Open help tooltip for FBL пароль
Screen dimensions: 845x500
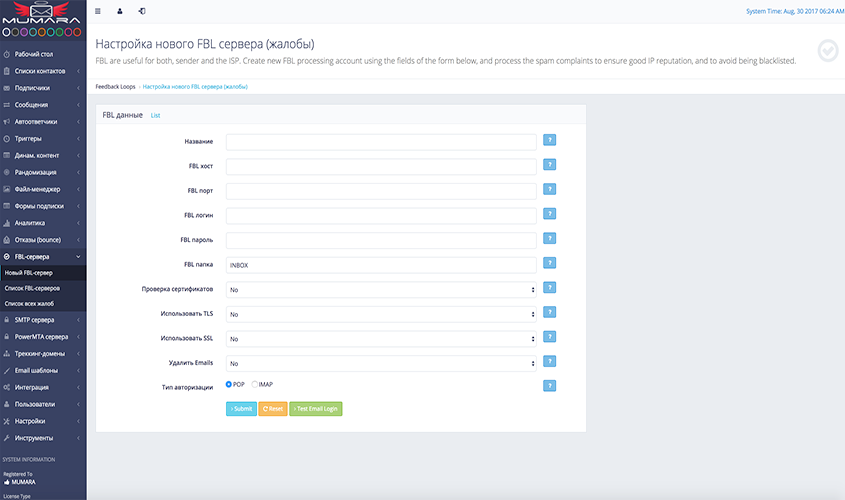(x=549, y=239)
